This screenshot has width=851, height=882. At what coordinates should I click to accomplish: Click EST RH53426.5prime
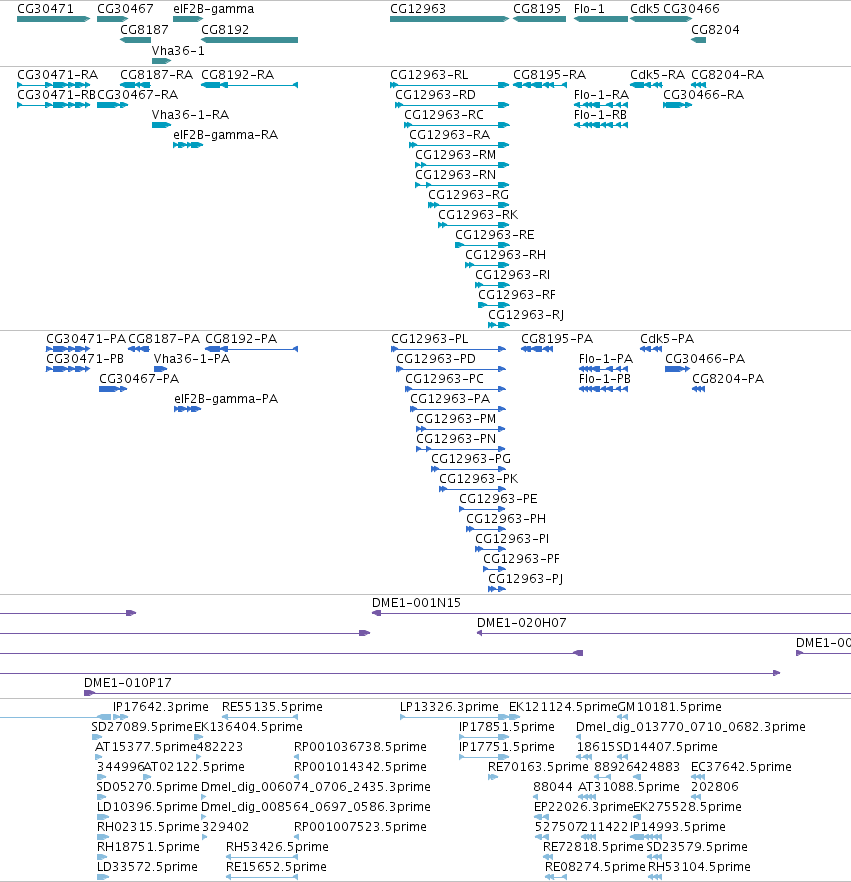click(262, 857)
